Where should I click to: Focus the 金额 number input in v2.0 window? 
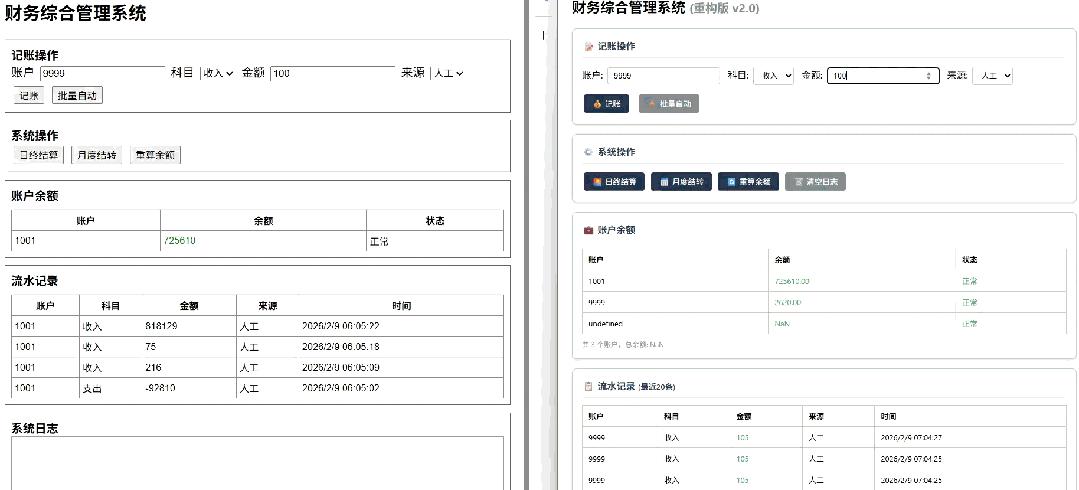[x=883, y=76]
